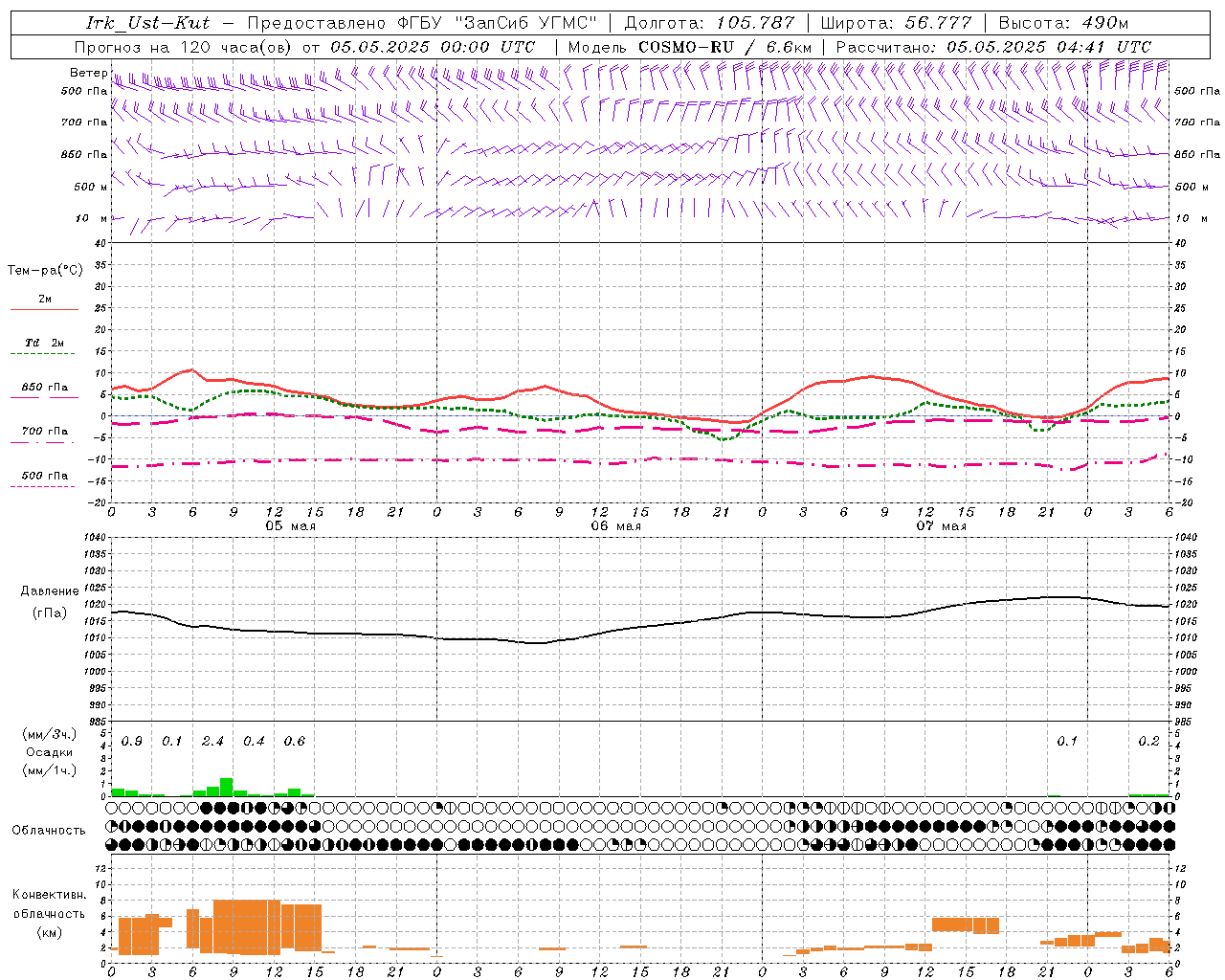Select the 700 гПа temperature legend entry
Screen dimensions: 1225x980
pyautogui.click(x=44, y=432)
